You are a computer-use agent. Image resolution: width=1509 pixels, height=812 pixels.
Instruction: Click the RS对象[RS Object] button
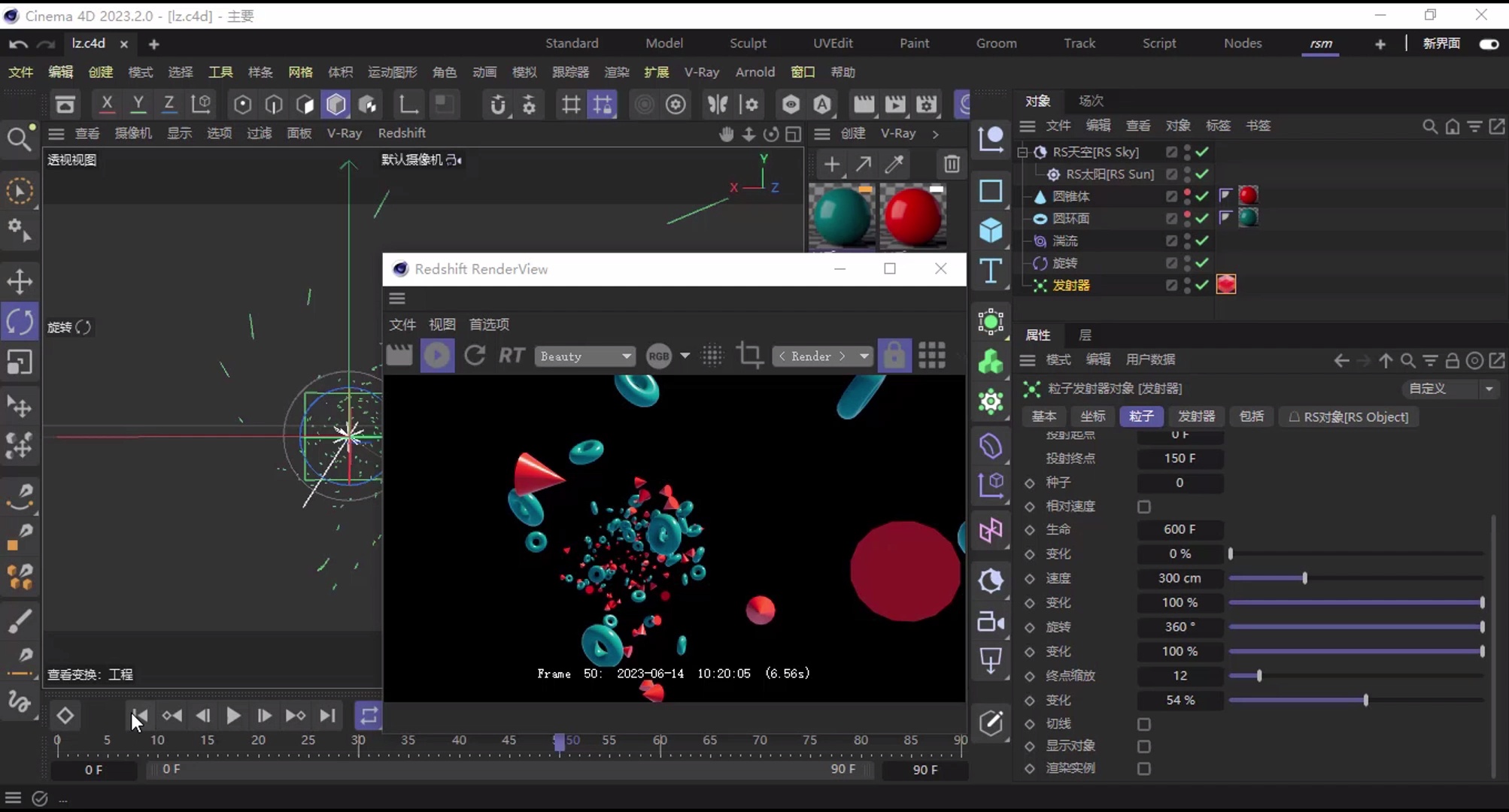click(1349, 417)
